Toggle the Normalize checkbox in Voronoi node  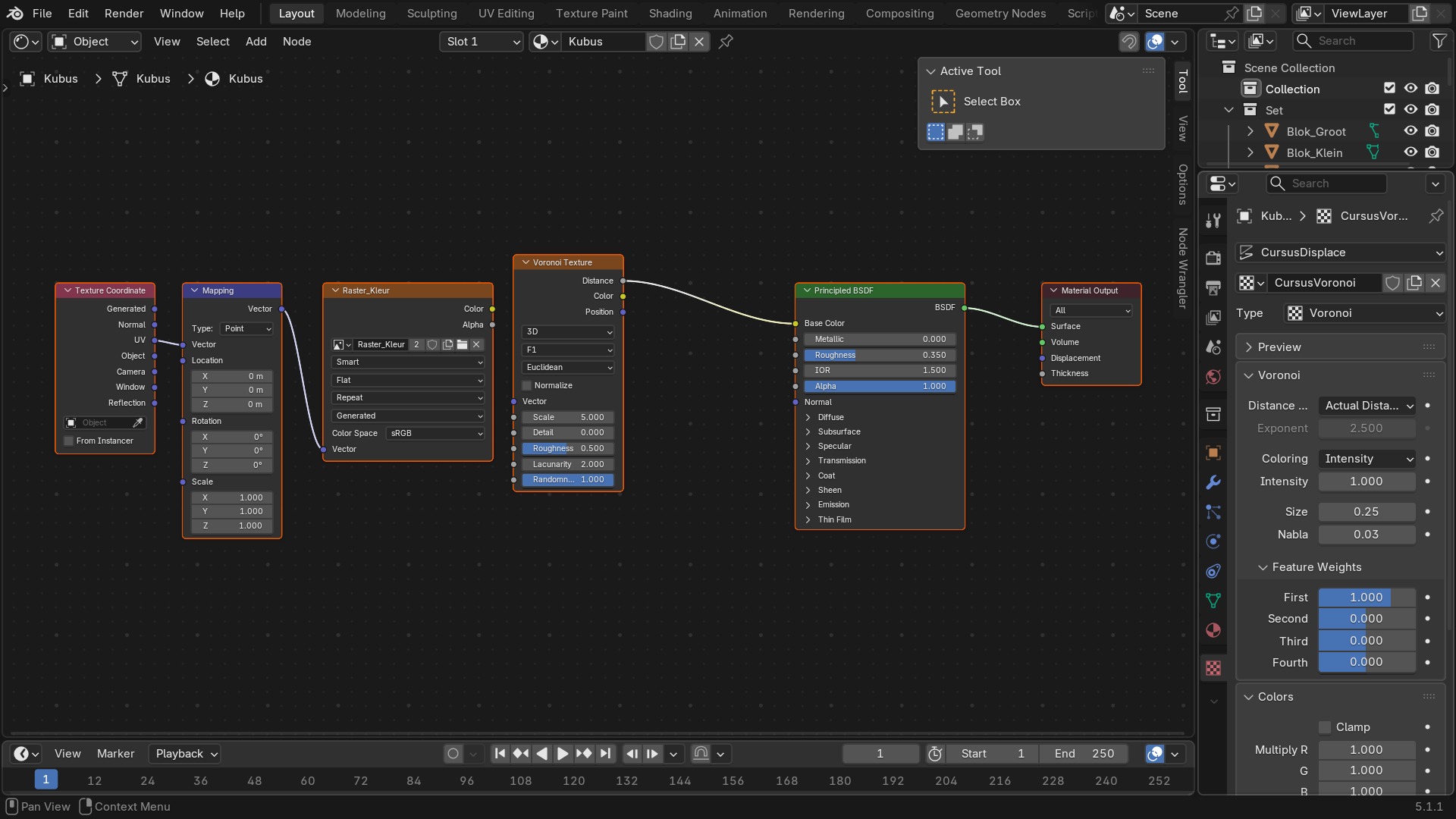[527, 385]
